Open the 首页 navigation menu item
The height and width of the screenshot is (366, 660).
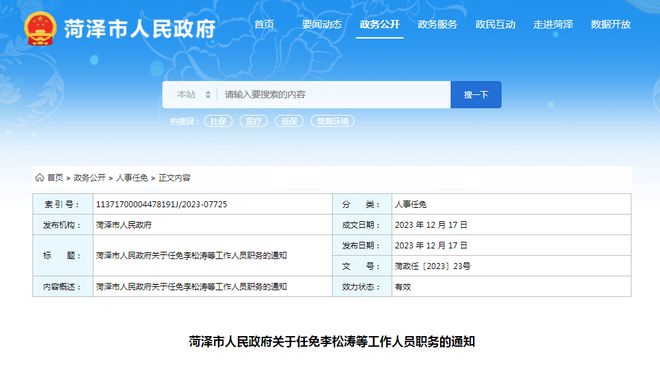264,24
